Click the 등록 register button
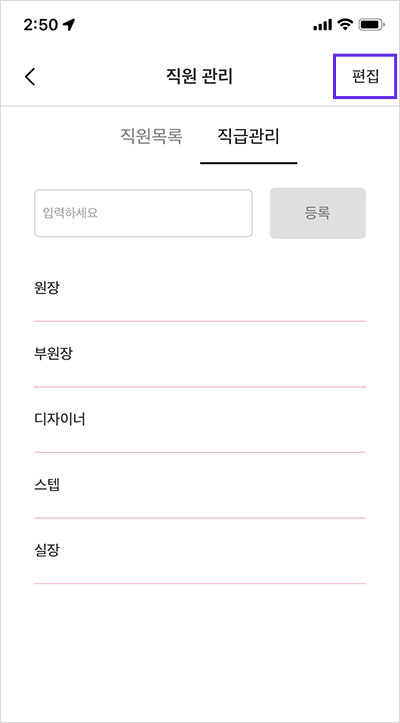The image size is (400, 723). 318,213
